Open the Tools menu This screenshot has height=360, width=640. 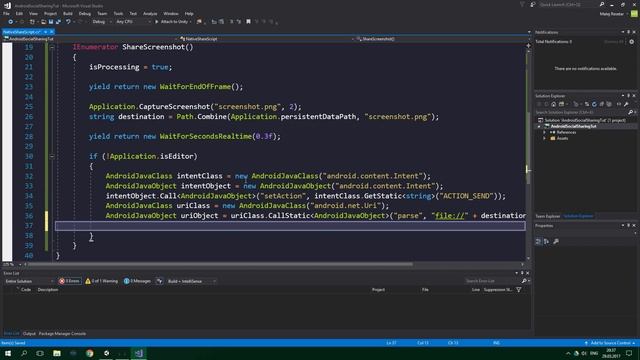pyautogui.click(x=118, y=13)
